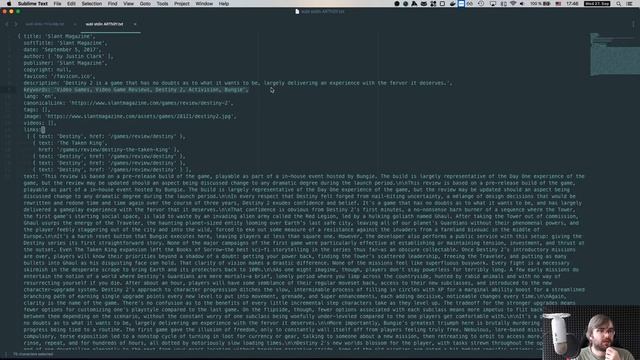
Task: Click the highlighted date in the menu bar
Action: [597, 3]
